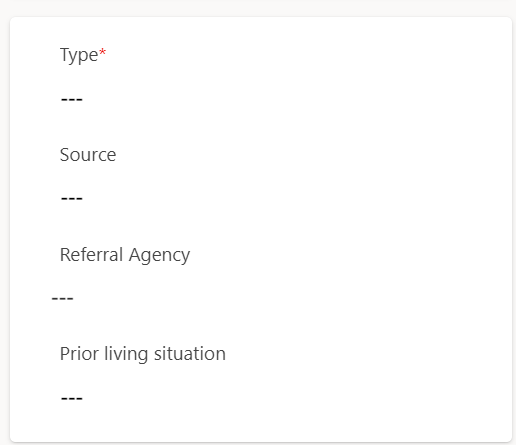Open the Prior living situation empty value

72,398
